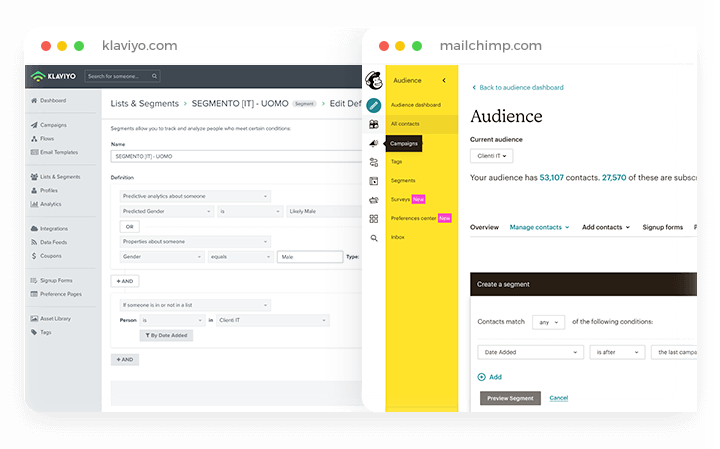Open the Klaviyo 'Clienti IT' list dropdown
720x449 pixels.
(273, 320)
